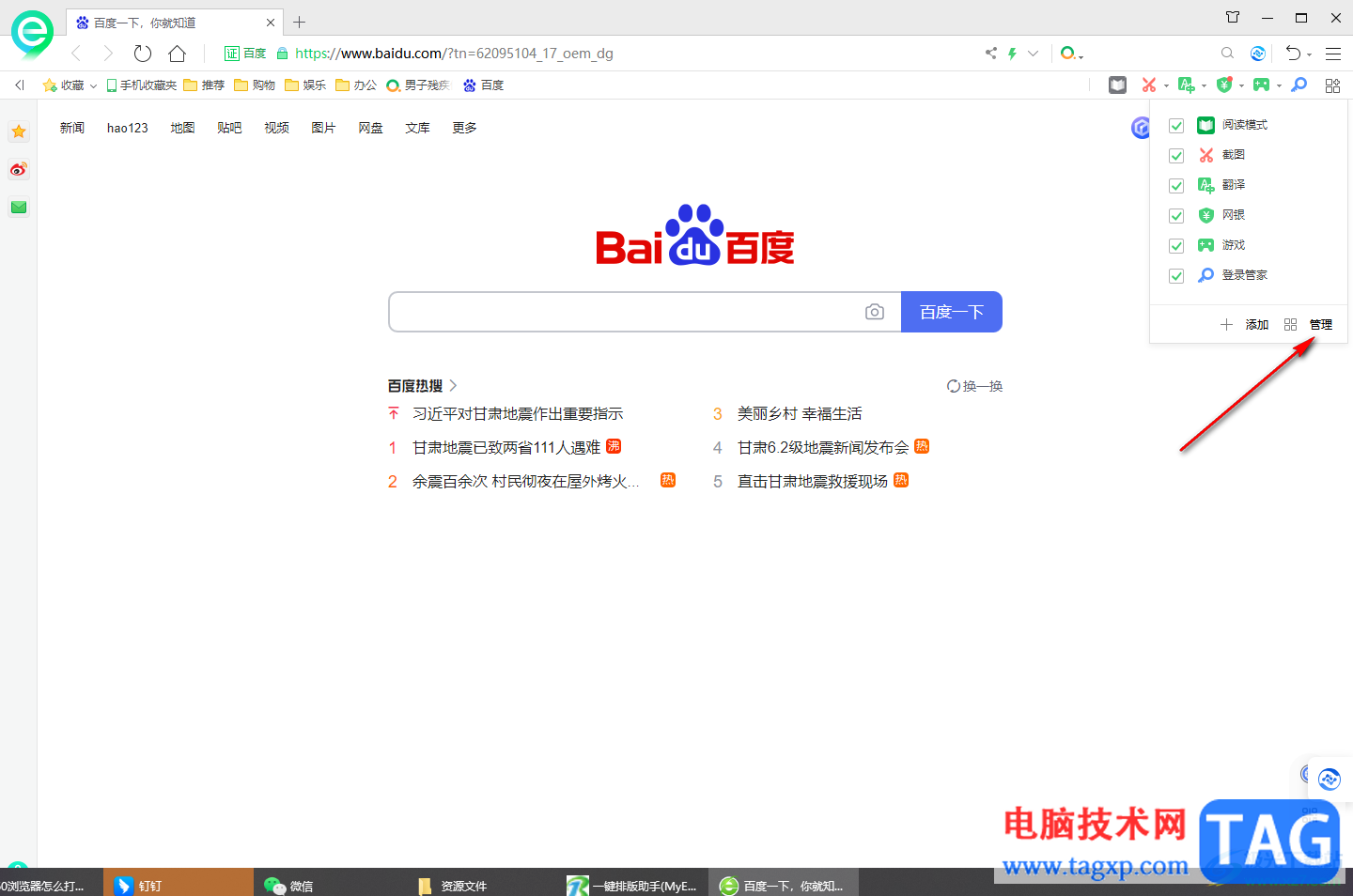Image resolution: width=1353 pixels, height=896 pixels.
Task: Open the 收藏 bookmarks dropdown chevron
Action: pos(93,85)
